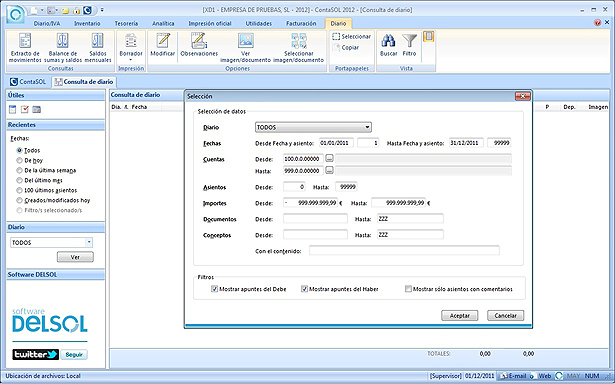The height and width of the screenshot is (384, 615).
Task: Open account lookup button beside Cuentas Hasta
Action: [x=329, y=170]
